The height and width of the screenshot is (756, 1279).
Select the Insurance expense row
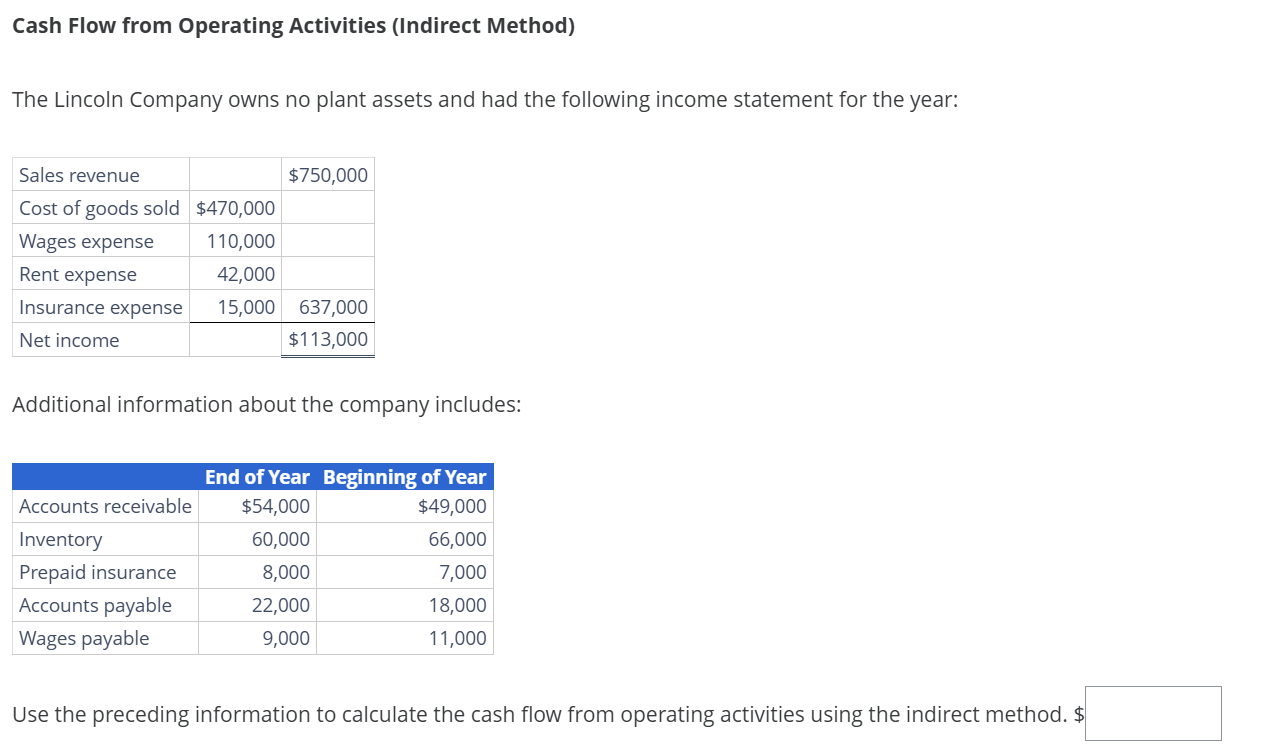tap(99, 307)
